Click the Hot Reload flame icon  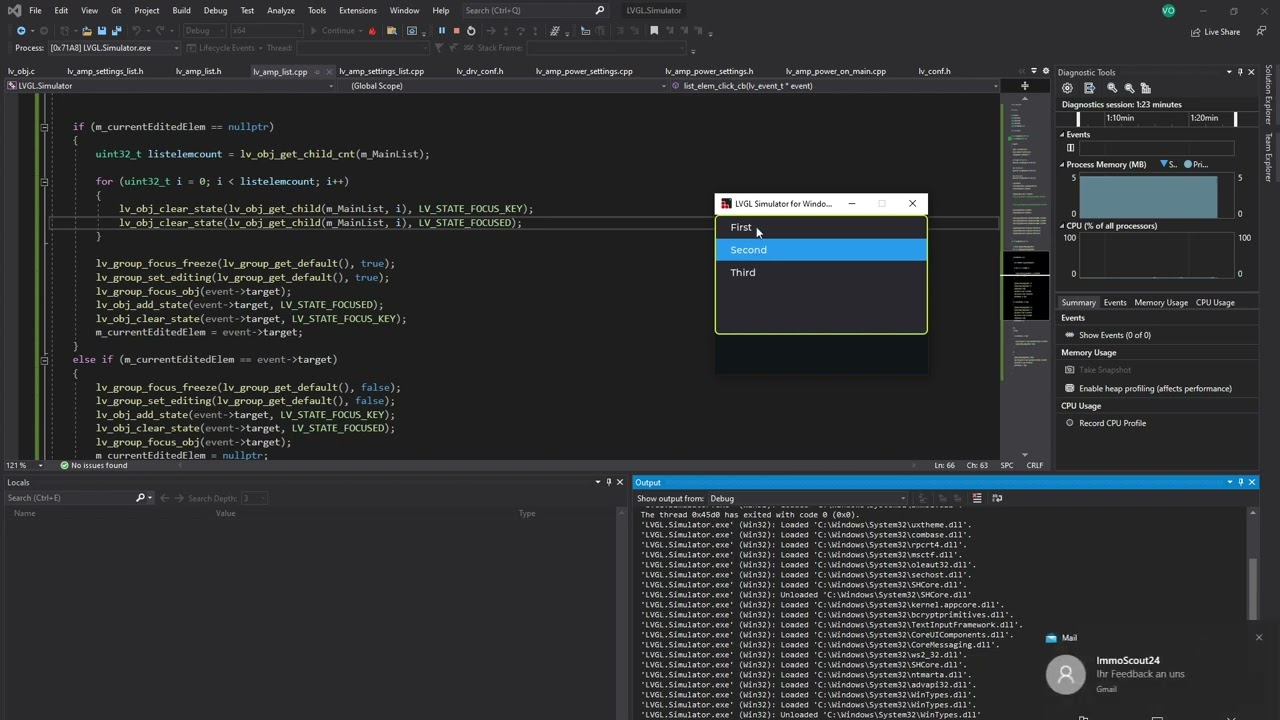pos(373,31)
